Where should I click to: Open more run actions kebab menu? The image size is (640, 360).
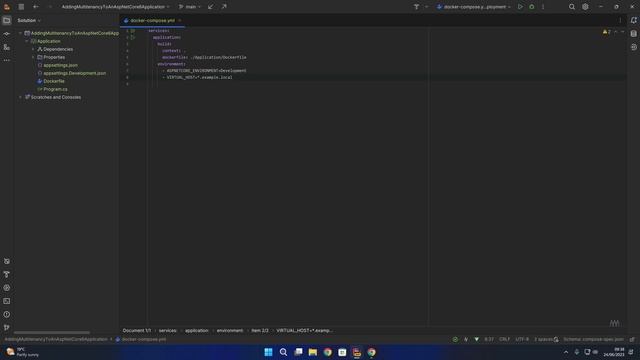[x=543, y=7]
